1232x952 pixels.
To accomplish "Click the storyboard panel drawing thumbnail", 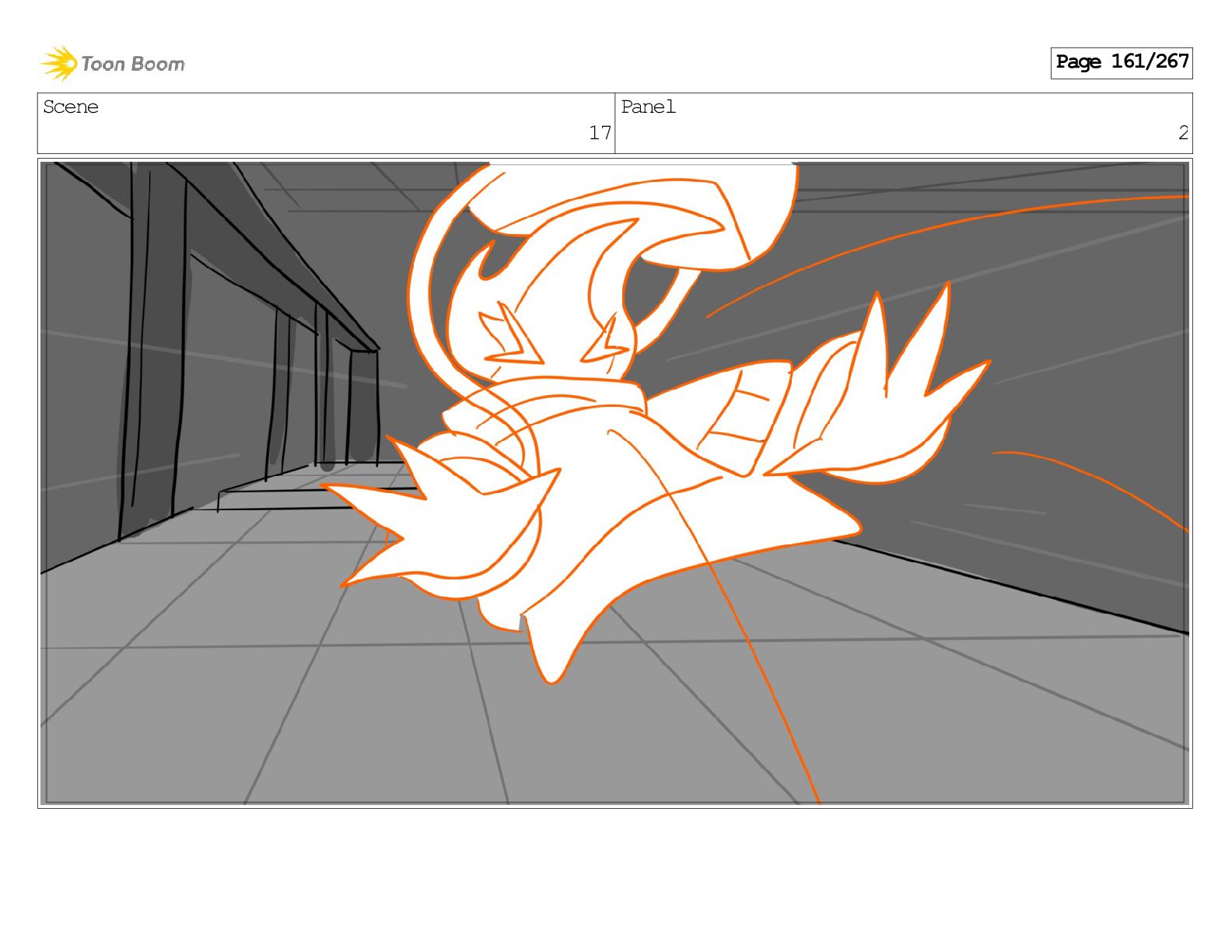I will point(615,483).
